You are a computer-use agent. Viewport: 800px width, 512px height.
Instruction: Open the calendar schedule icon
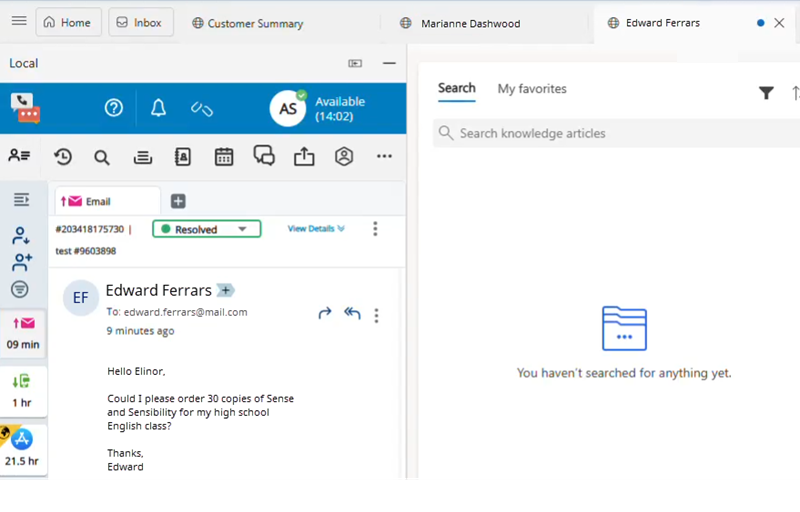point(224,157)
